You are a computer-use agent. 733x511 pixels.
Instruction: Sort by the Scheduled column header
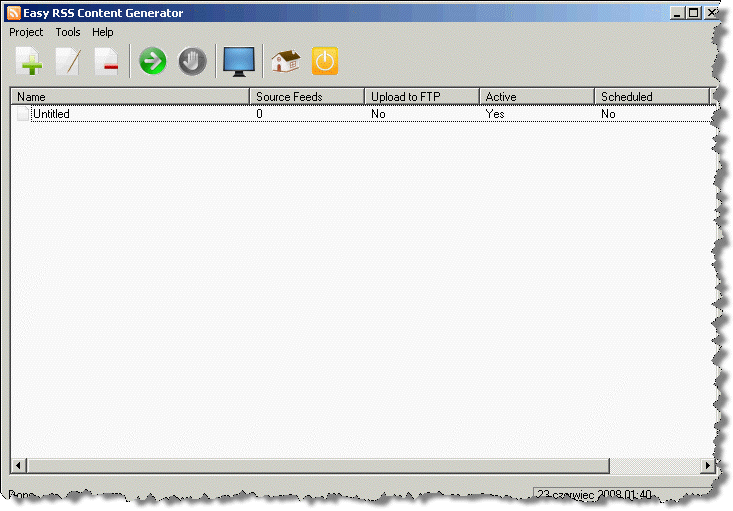(651, 96)
